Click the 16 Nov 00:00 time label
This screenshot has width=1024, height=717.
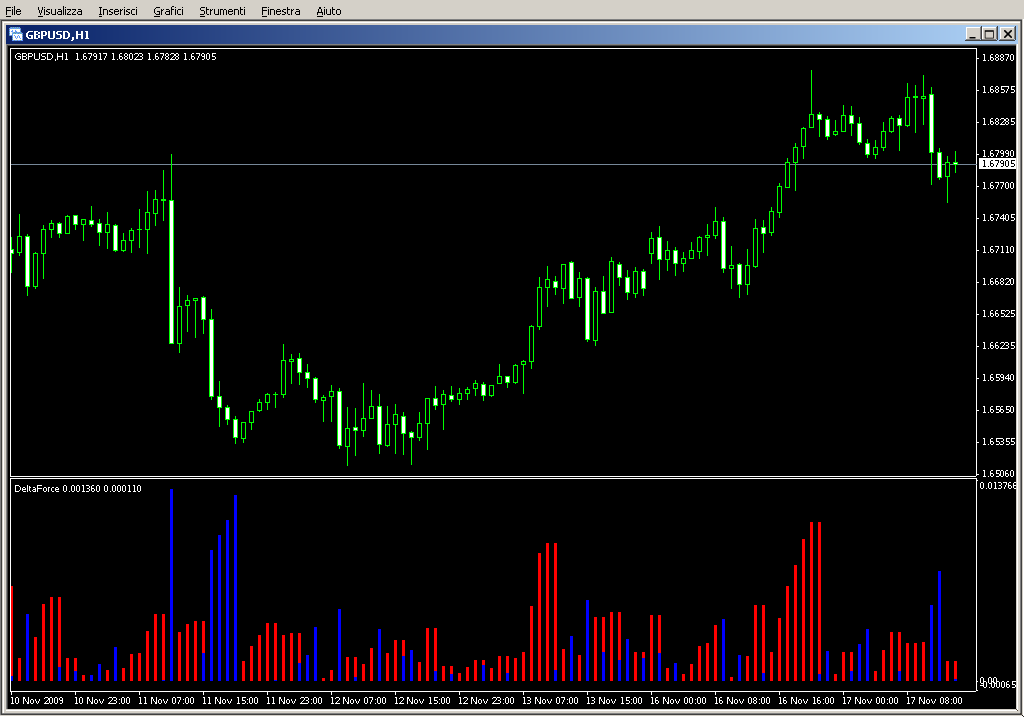[678, 701]
